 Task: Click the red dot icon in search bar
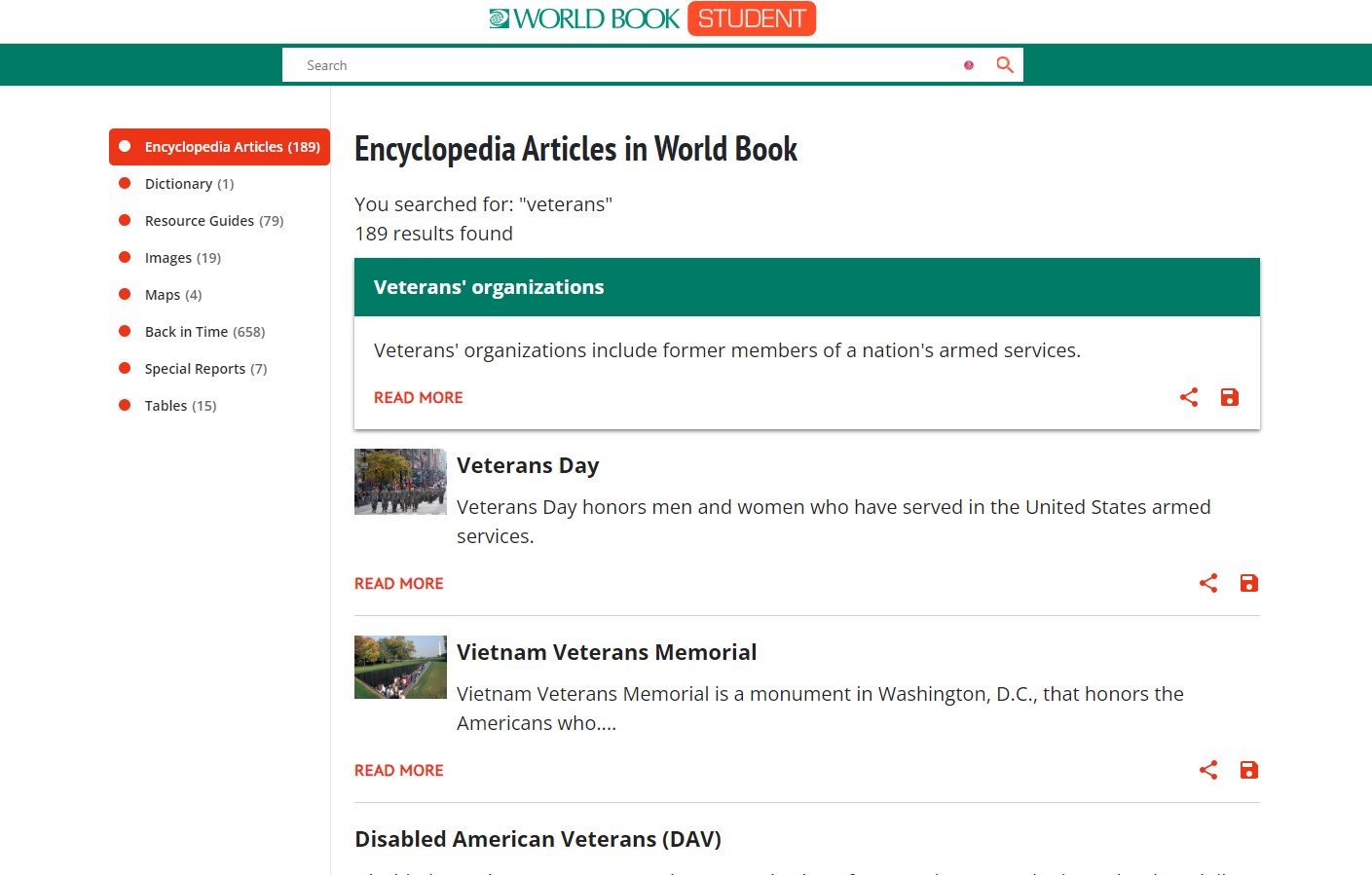[969, 65]
